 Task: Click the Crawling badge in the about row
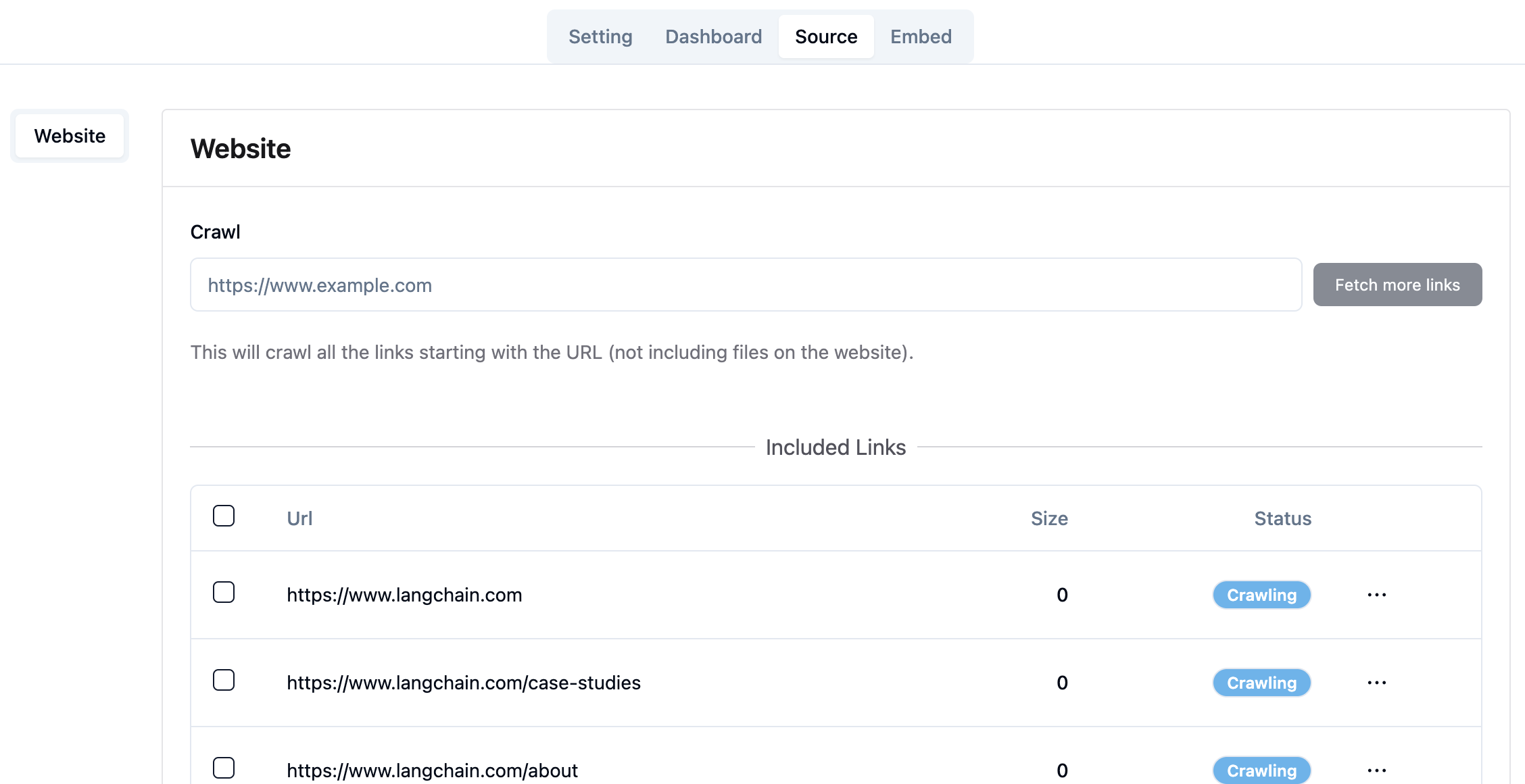1261,770
